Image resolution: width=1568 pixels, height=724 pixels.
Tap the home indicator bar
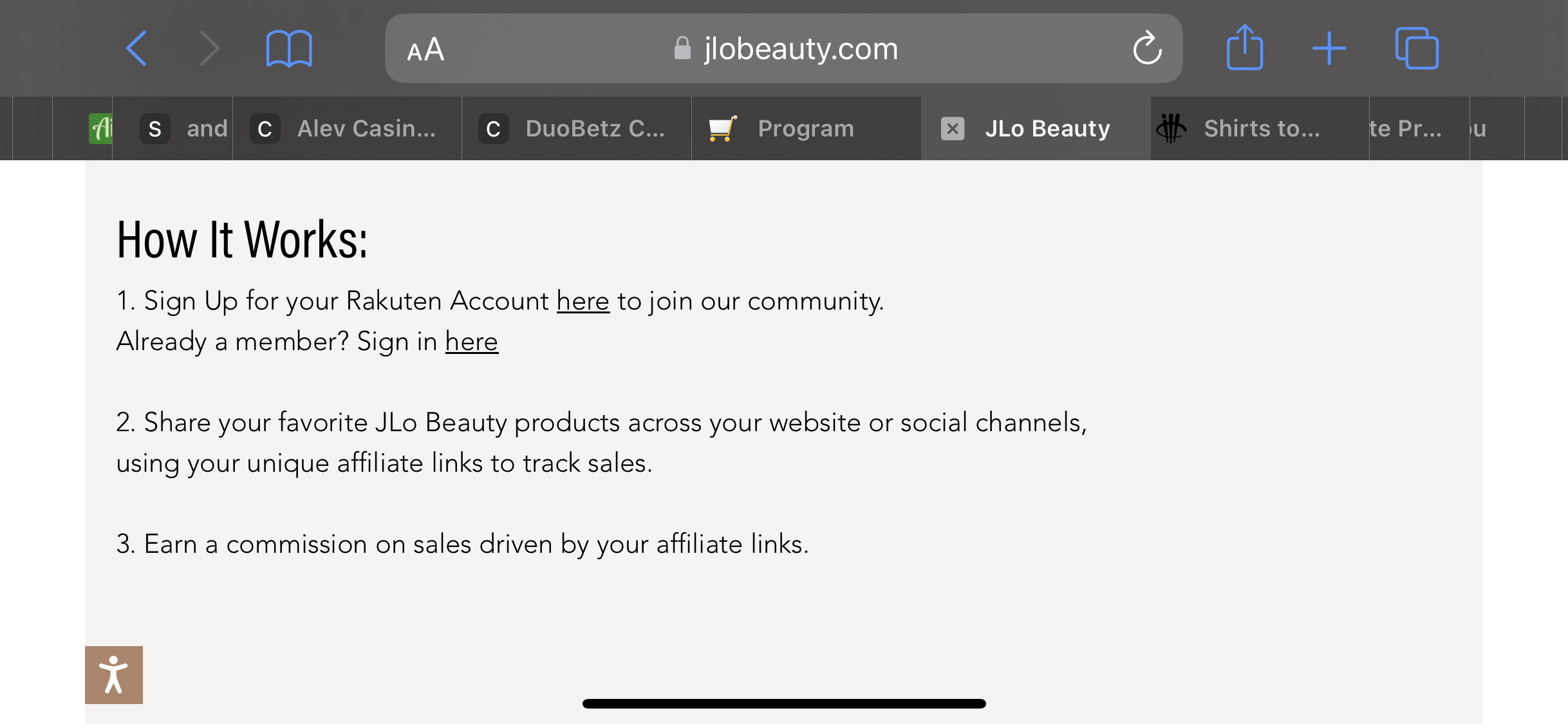pyautogui.click(x=783, y=703)
